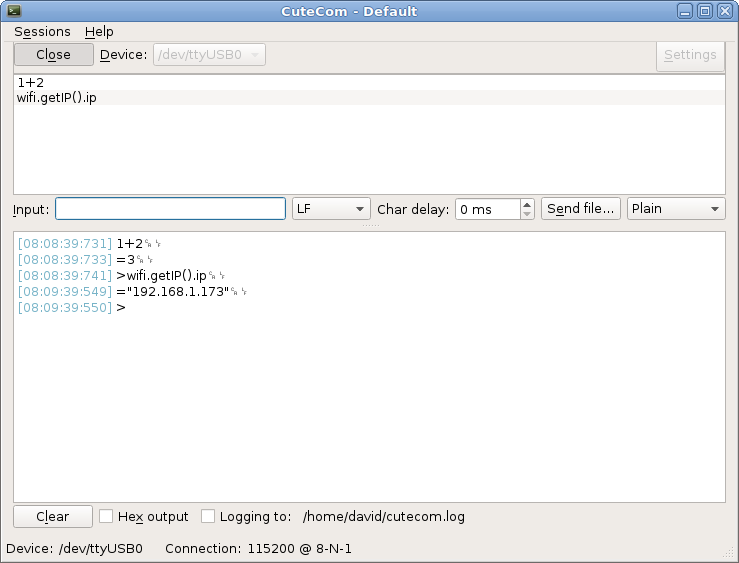Open the Help menu
Image resolution: width=739 pixels, height=563 pixels.
[99, 32]
